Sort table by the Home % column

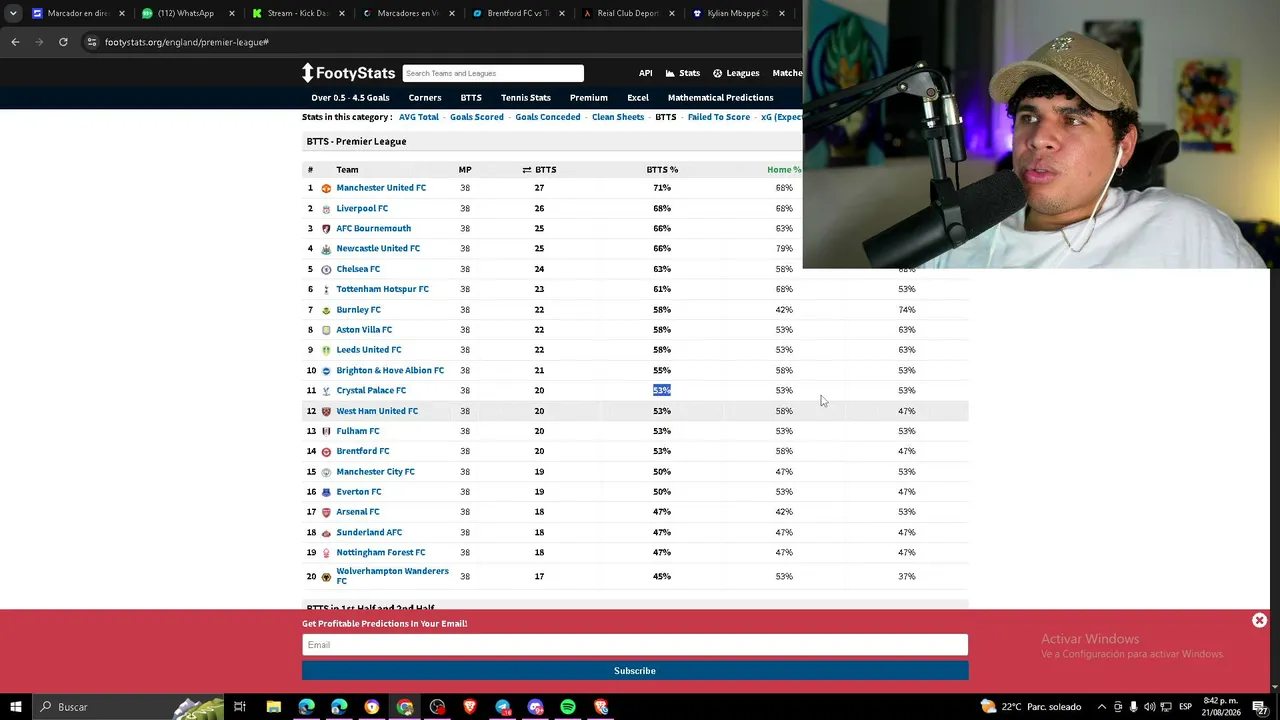coord(784,170)
